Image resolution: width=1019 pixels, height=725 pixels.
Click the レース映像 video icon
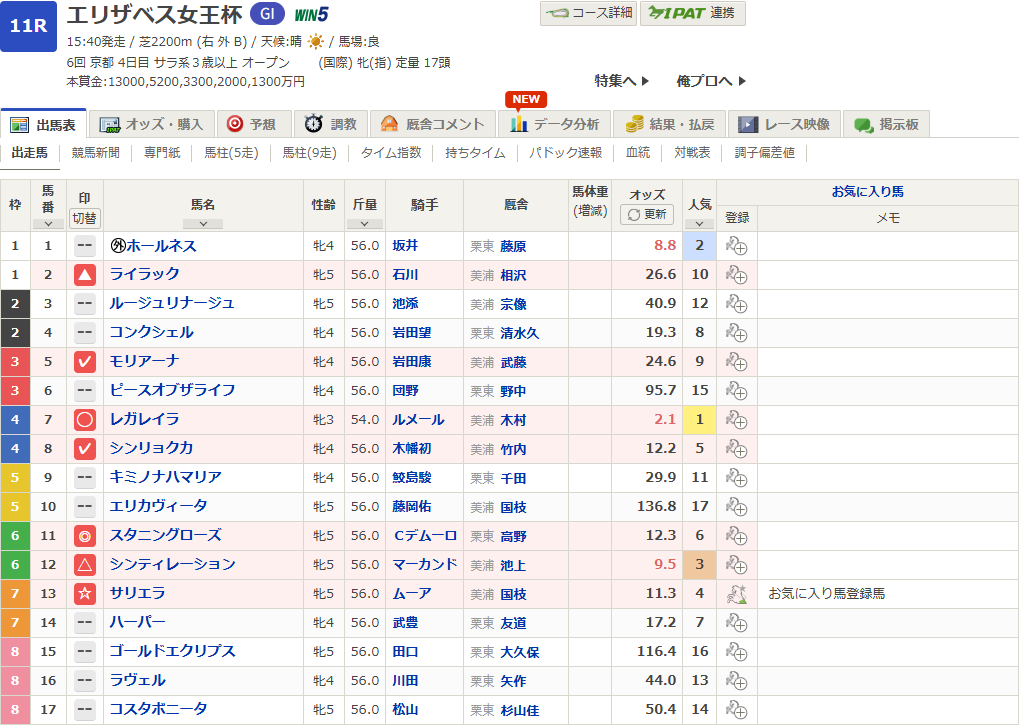747,124
